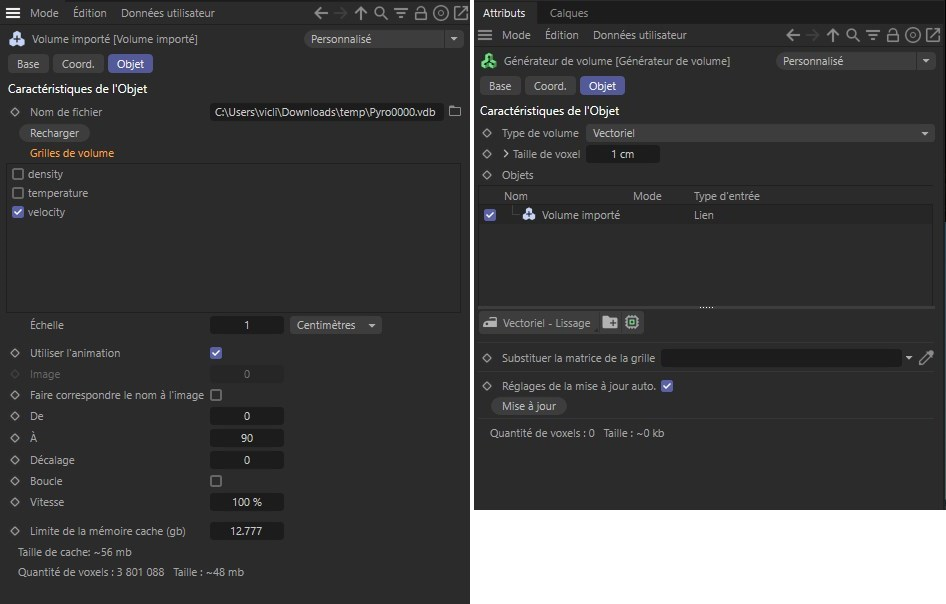Click the eyedropper picker beside the grid matrix field
The height and width of the screenshot is (604, 946).
click(x=926, y=358)
